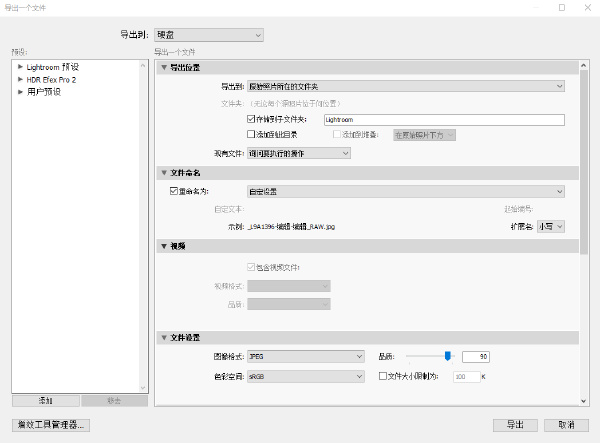Screen dimensions: 600x443
Task: Expand the 用户预设 preset arrow
Action: (20, 92)
